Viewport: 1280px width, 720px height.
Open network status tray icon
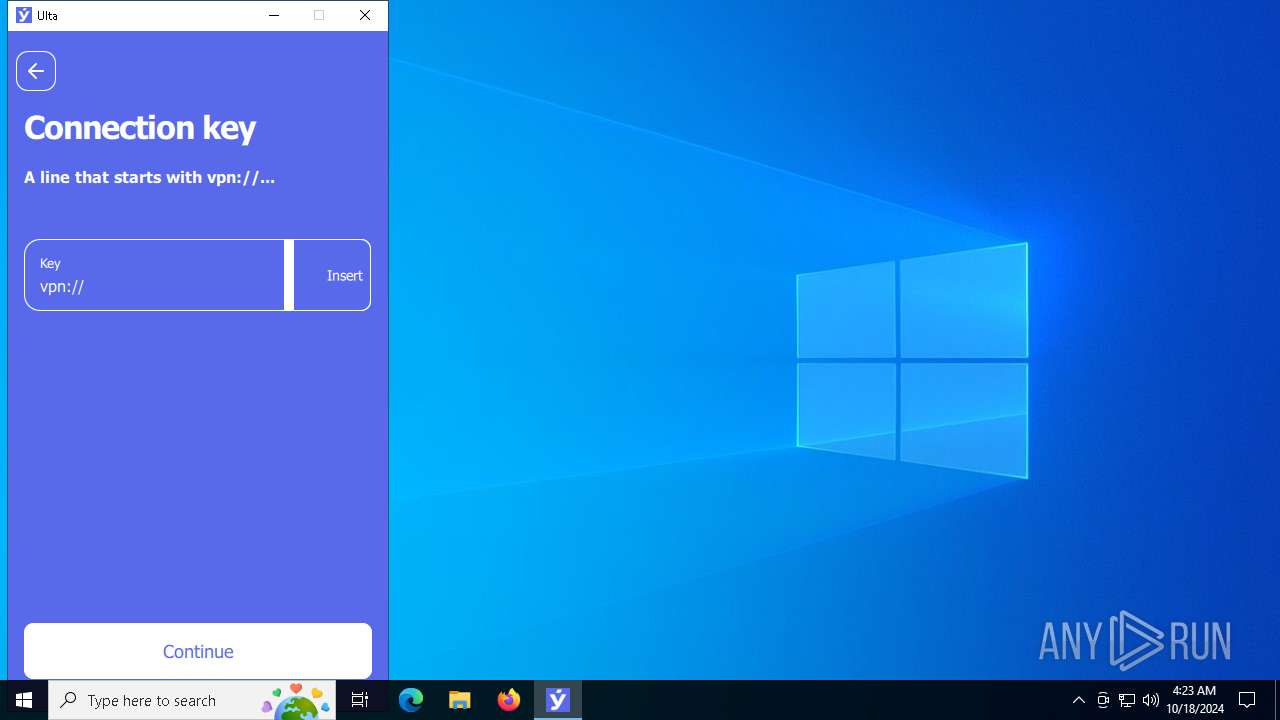[x=1127, y=700]
